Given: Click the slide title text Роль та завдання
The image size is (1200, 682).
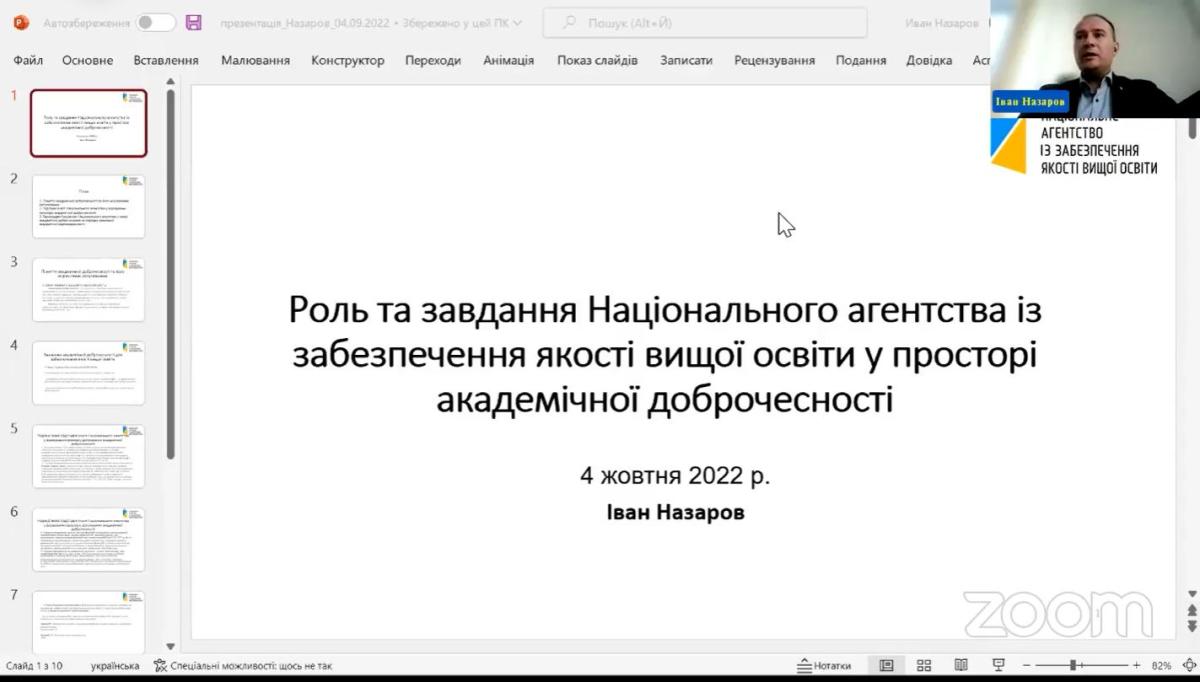Looking at the screenshot, I should click(x=666, y=355).
